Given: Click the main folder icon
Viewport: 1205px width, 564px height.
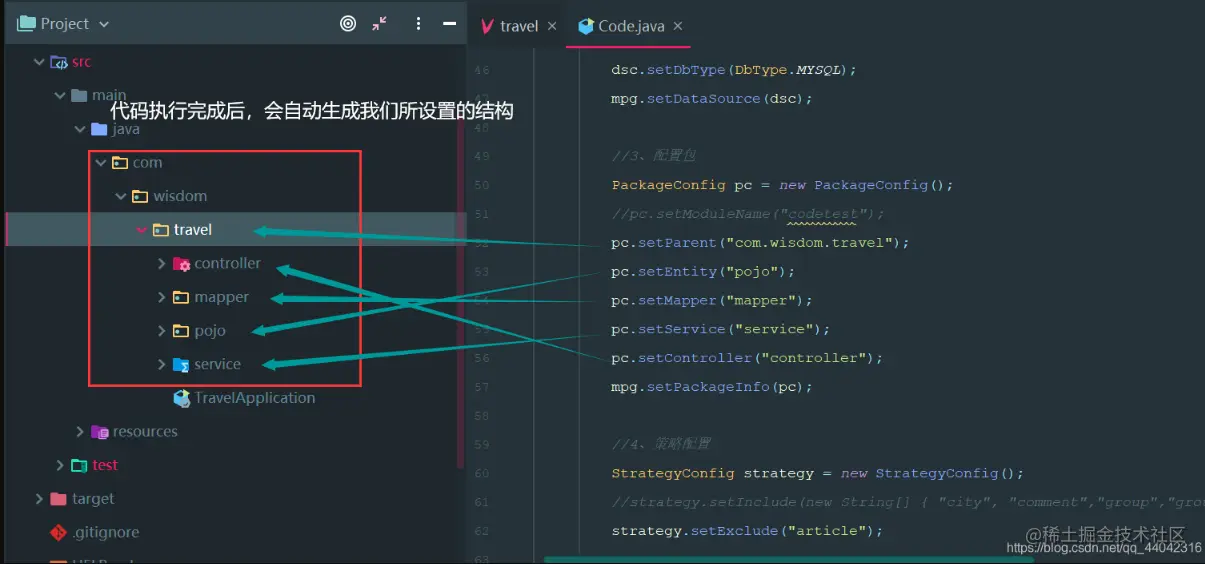Looking at the screenshot, I should click(79, 96).
